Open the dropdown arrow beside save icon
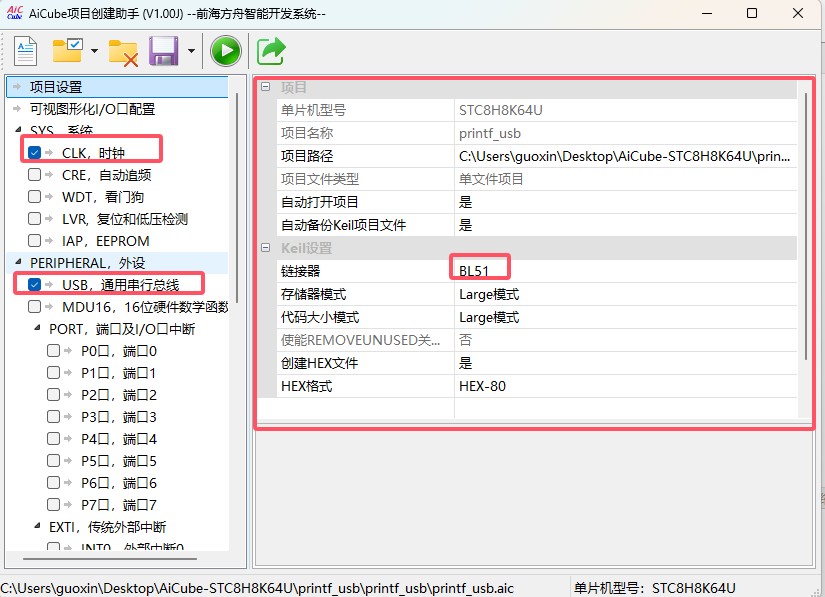The height and width of the screenshot is (597, 825). [191, 51]
